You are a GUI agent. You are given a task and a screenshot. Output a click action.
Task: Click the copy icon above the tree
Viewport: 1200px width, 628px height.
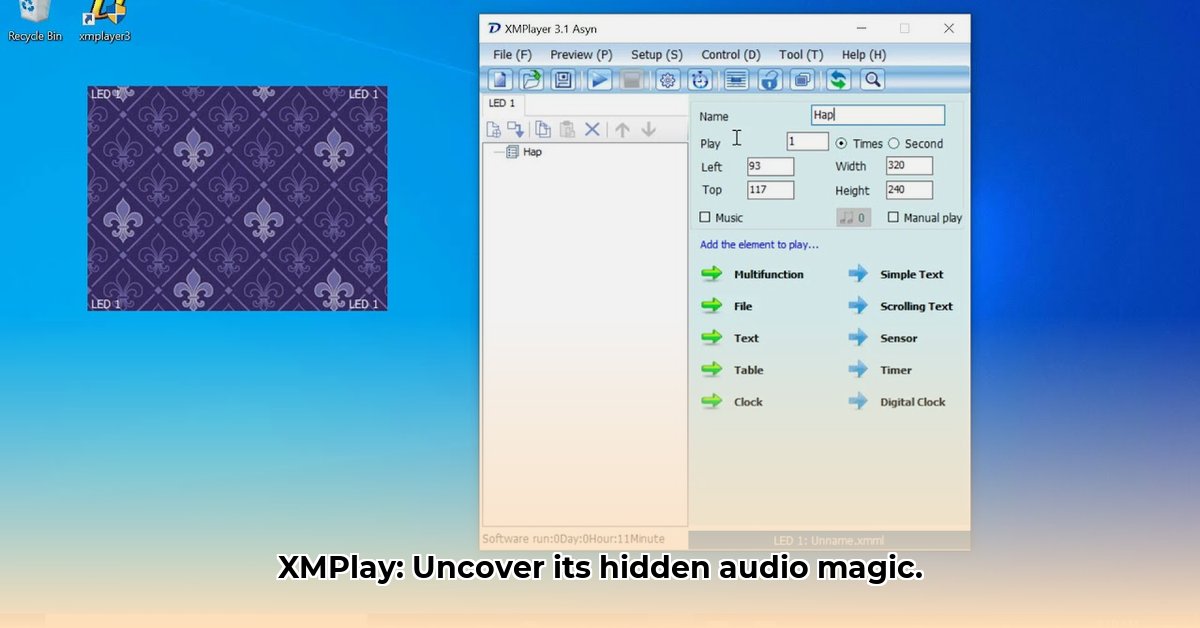(x=543, y=129)
